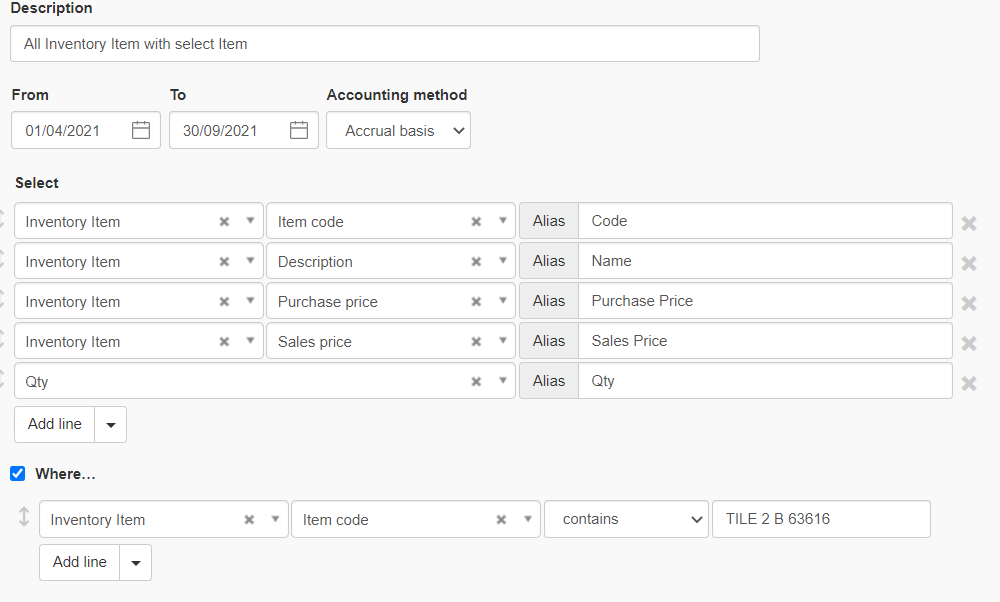Remove the Qty select row
Image resolution: width=1000 pixels, height=602 pixels.
point(968,383)
